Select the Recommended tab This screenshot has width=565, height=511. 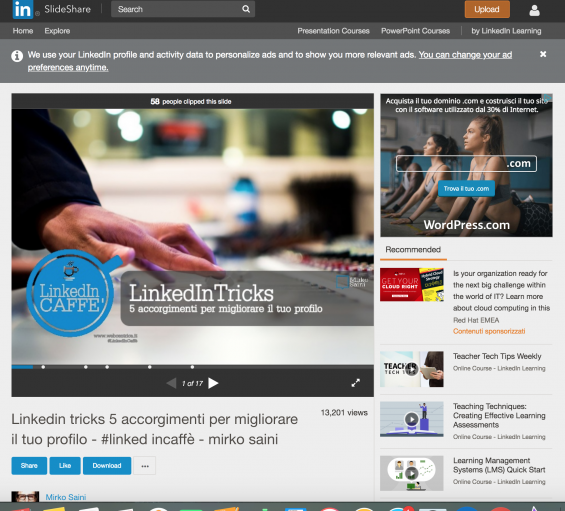pyautogui.click(x=413, y=249)
